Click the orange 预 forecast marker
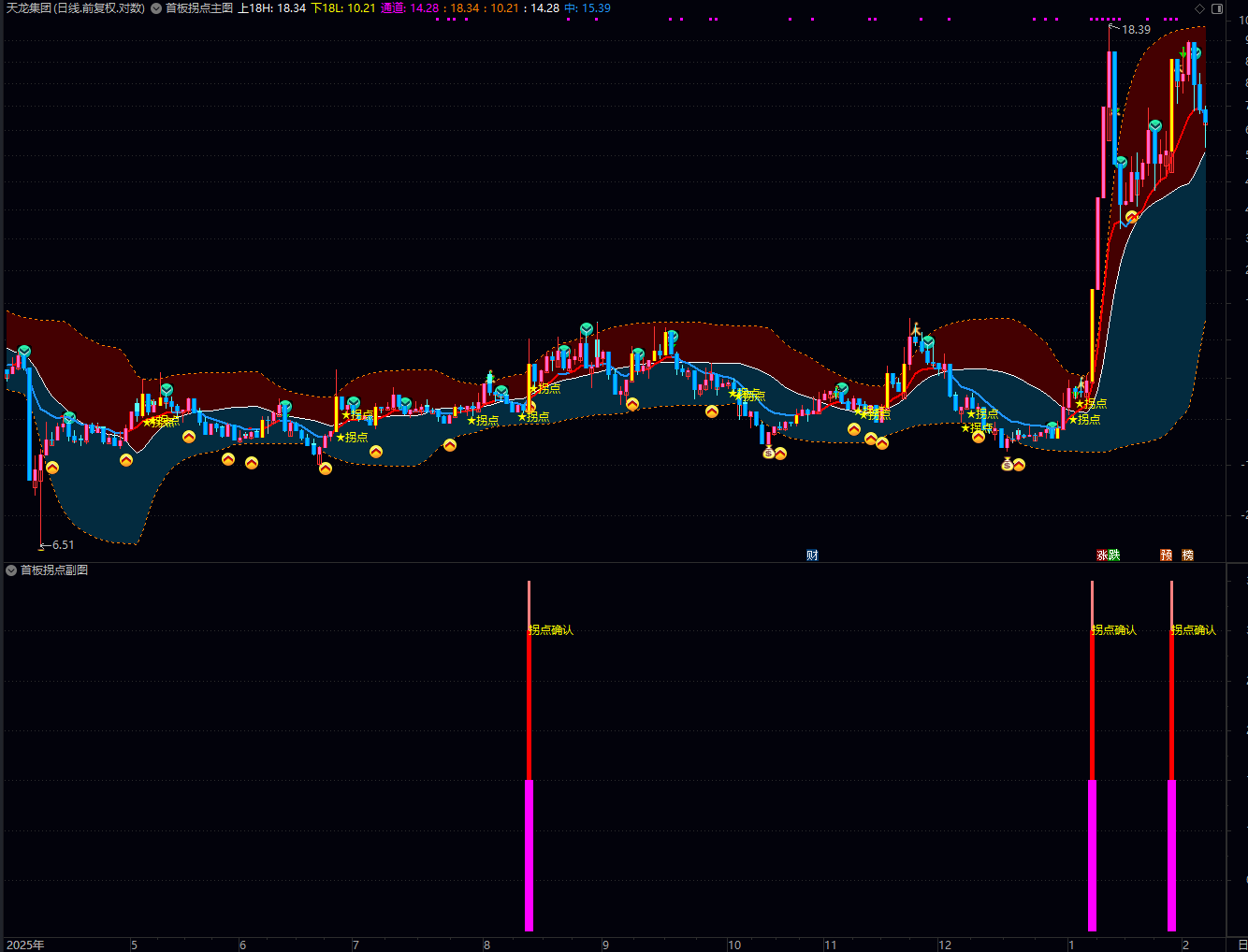 pos(1166,555)
